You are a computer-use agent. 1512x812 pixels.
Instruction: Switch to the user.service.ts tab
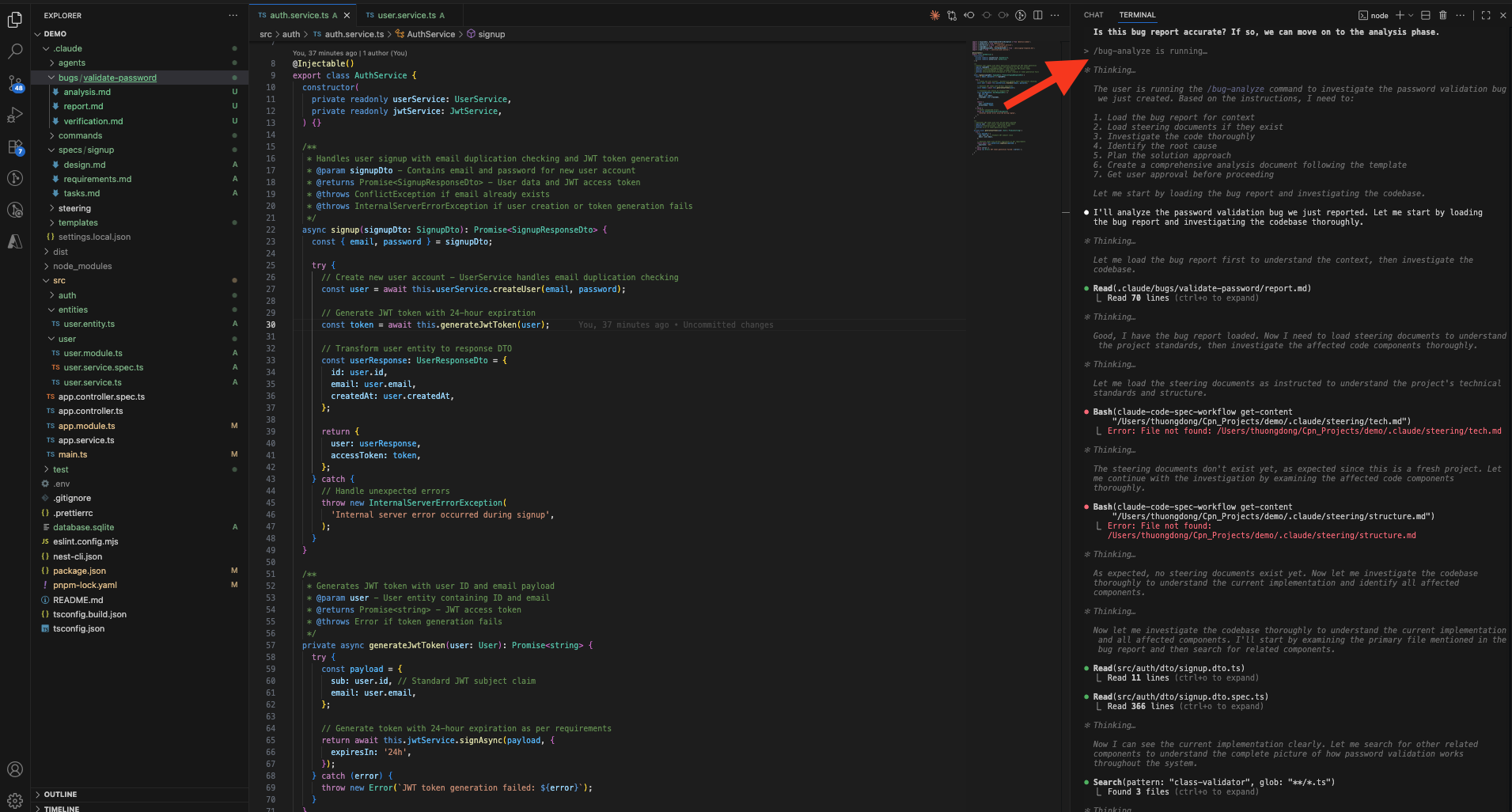pos(405,14)
